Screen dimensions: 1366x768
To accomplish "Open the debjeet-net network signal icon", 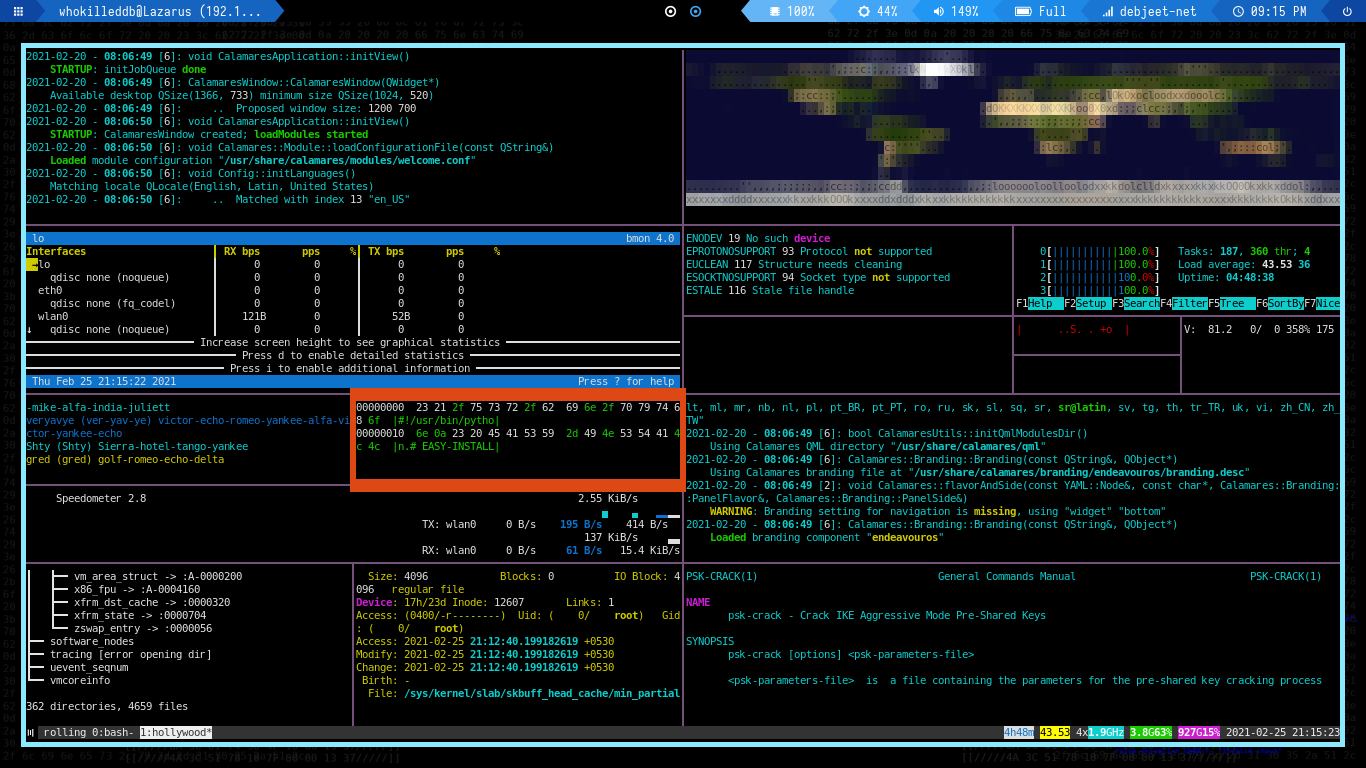I will click(x=1108, y=12).
